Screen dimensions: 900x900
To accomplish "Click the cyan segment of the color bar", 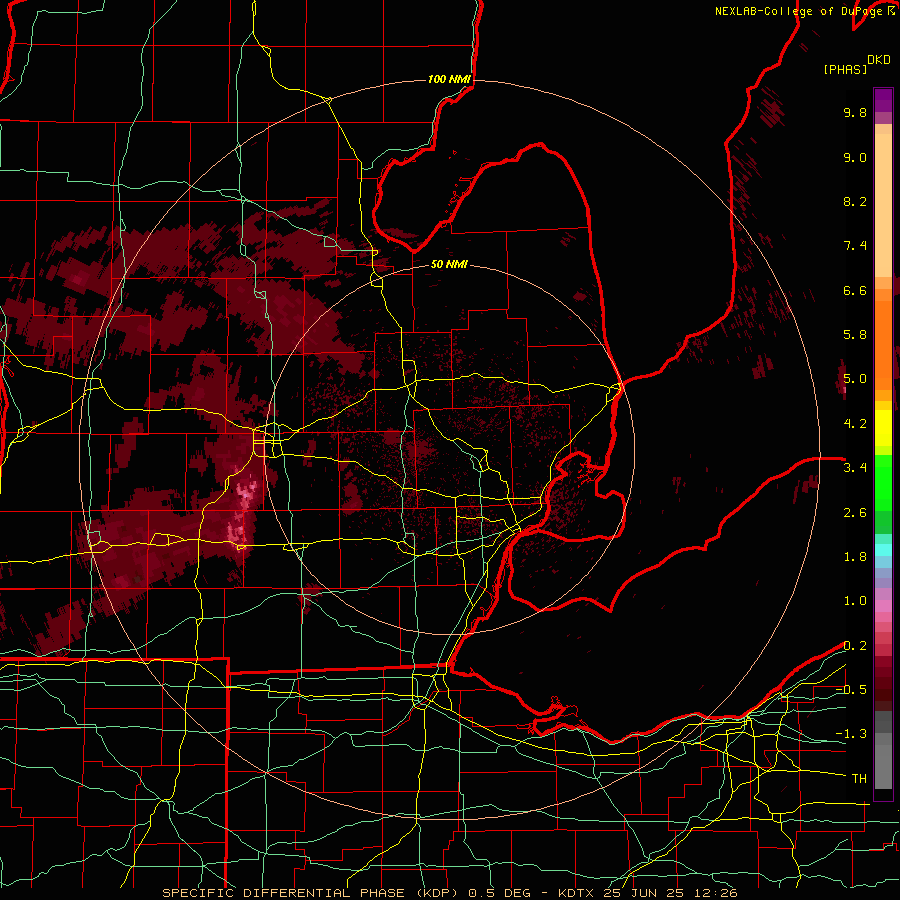I will pos(883,549).
